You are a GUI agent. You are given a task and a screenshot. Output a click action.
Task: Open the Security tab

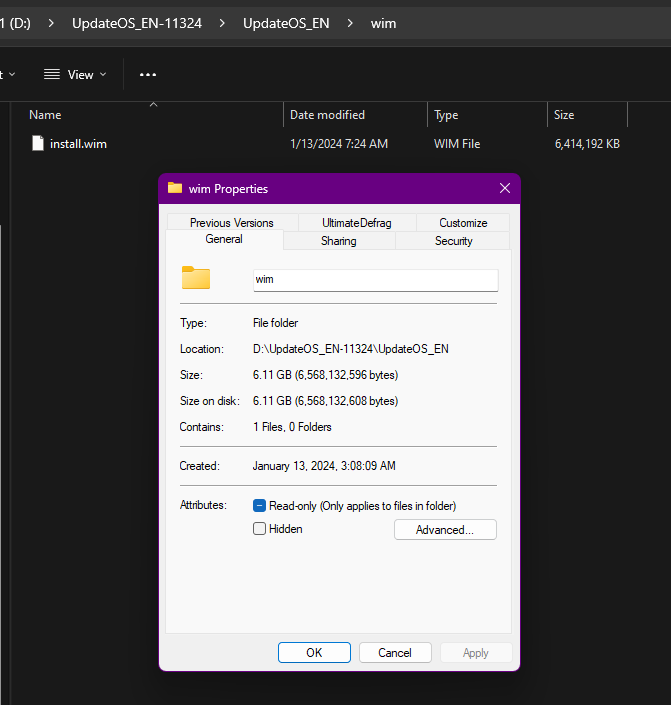[454, 241]
